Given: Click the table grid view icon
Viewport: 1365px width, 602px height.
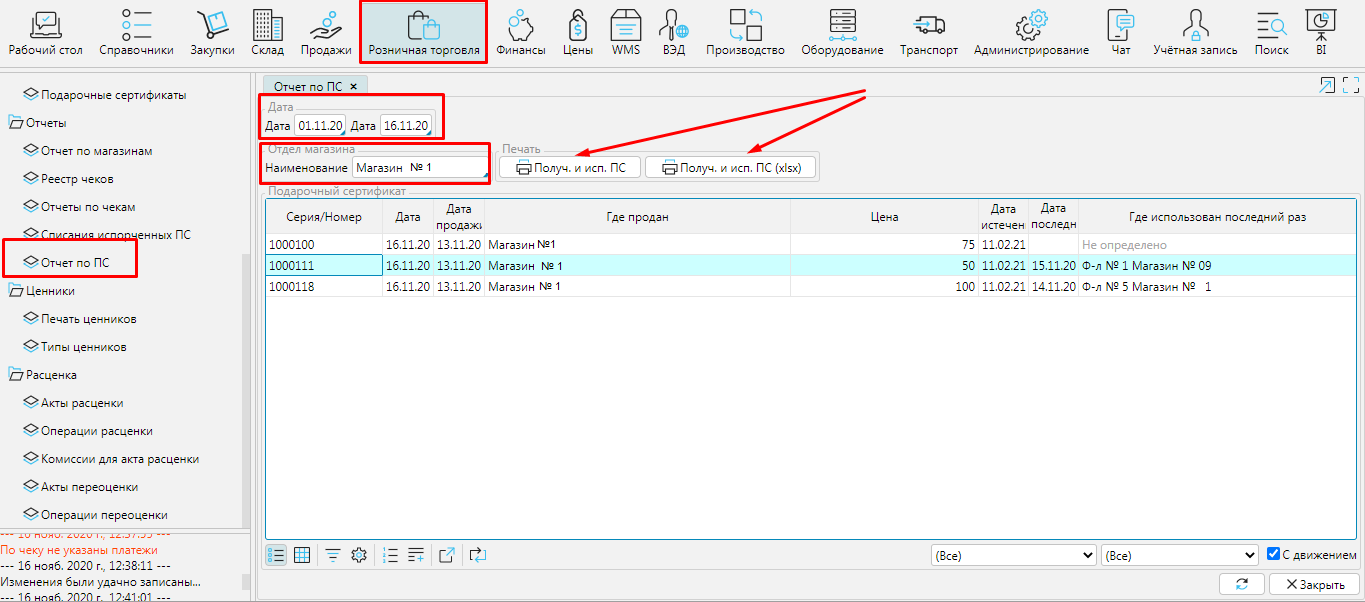Looking at the screenshot, I should pos(301,555).
